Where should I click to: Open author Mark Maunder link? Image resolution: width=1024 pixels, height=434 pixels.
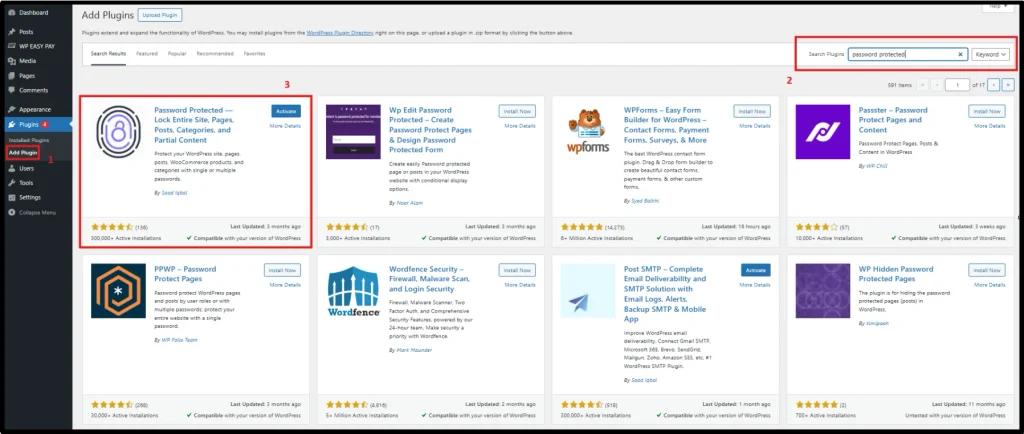pos(414,350)
